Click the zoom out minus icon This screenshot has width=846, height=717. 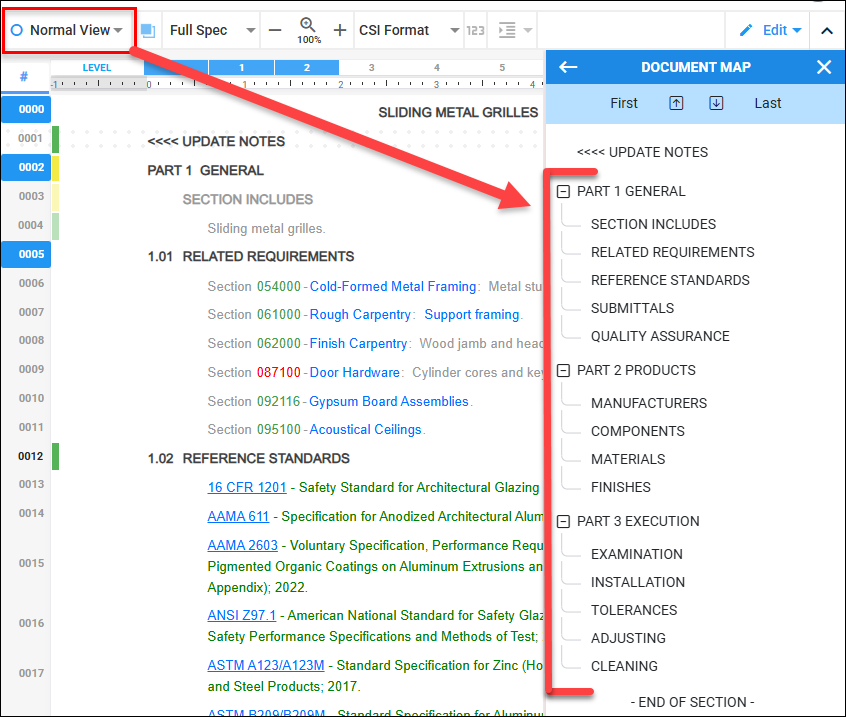pyautogui.click(x=275, y=30)
